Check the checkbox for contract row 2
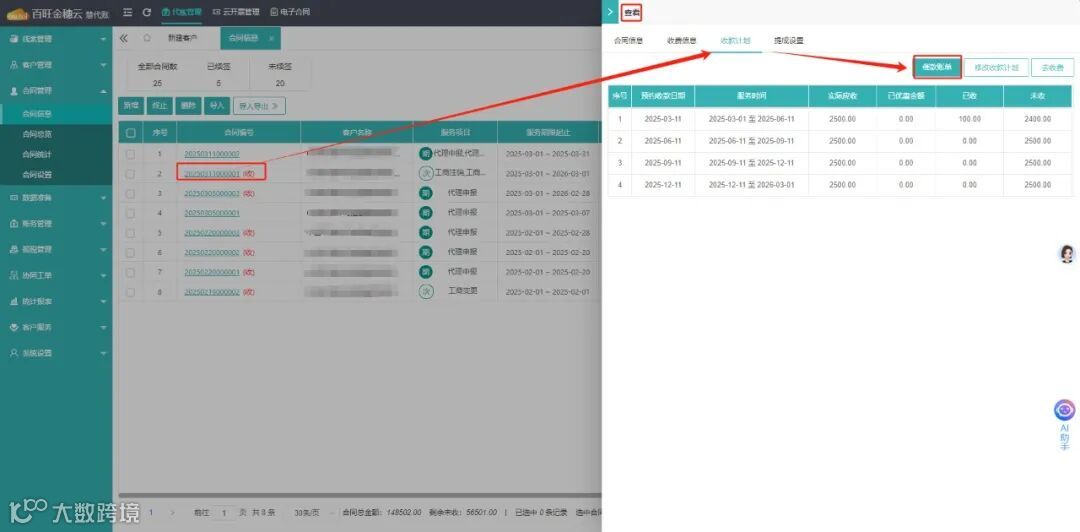 (130, 174)
